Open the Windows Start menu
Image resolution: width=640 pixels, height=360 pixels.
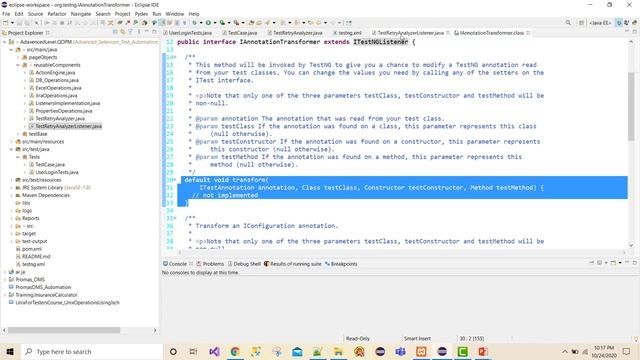10,351
